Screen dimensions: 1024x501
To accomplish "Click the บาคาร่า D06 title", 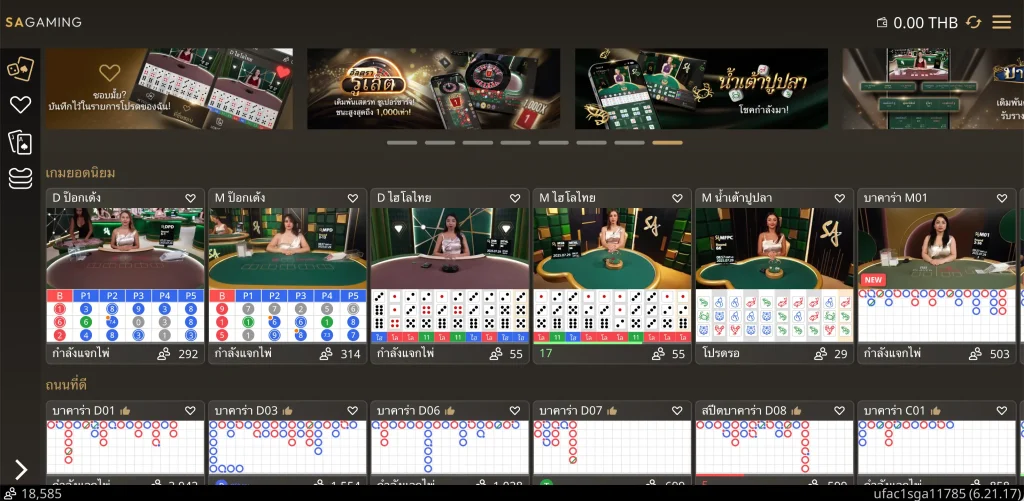I will click(x=408, y=411).
